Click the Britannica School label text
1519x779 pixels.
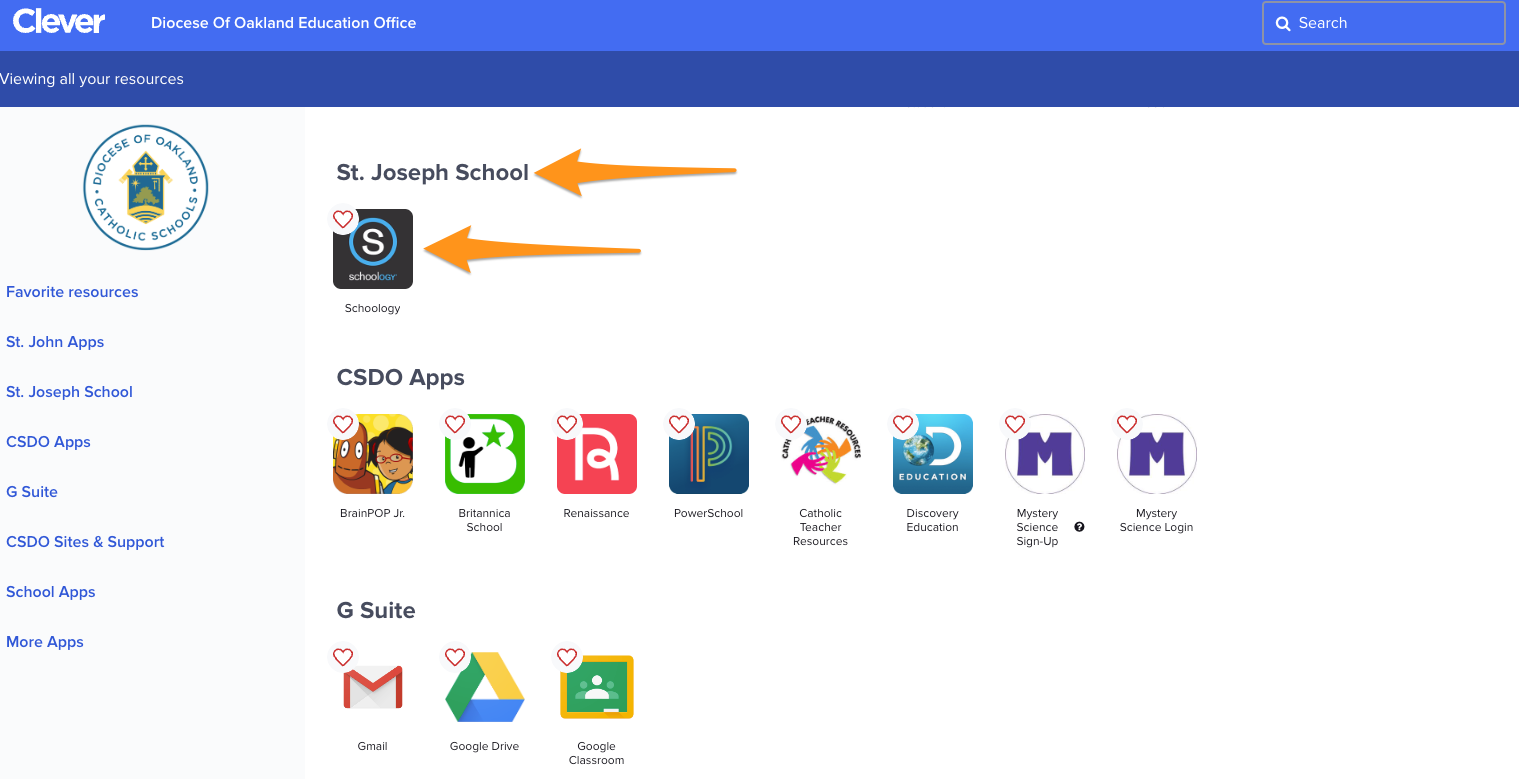tap(485, 520)
